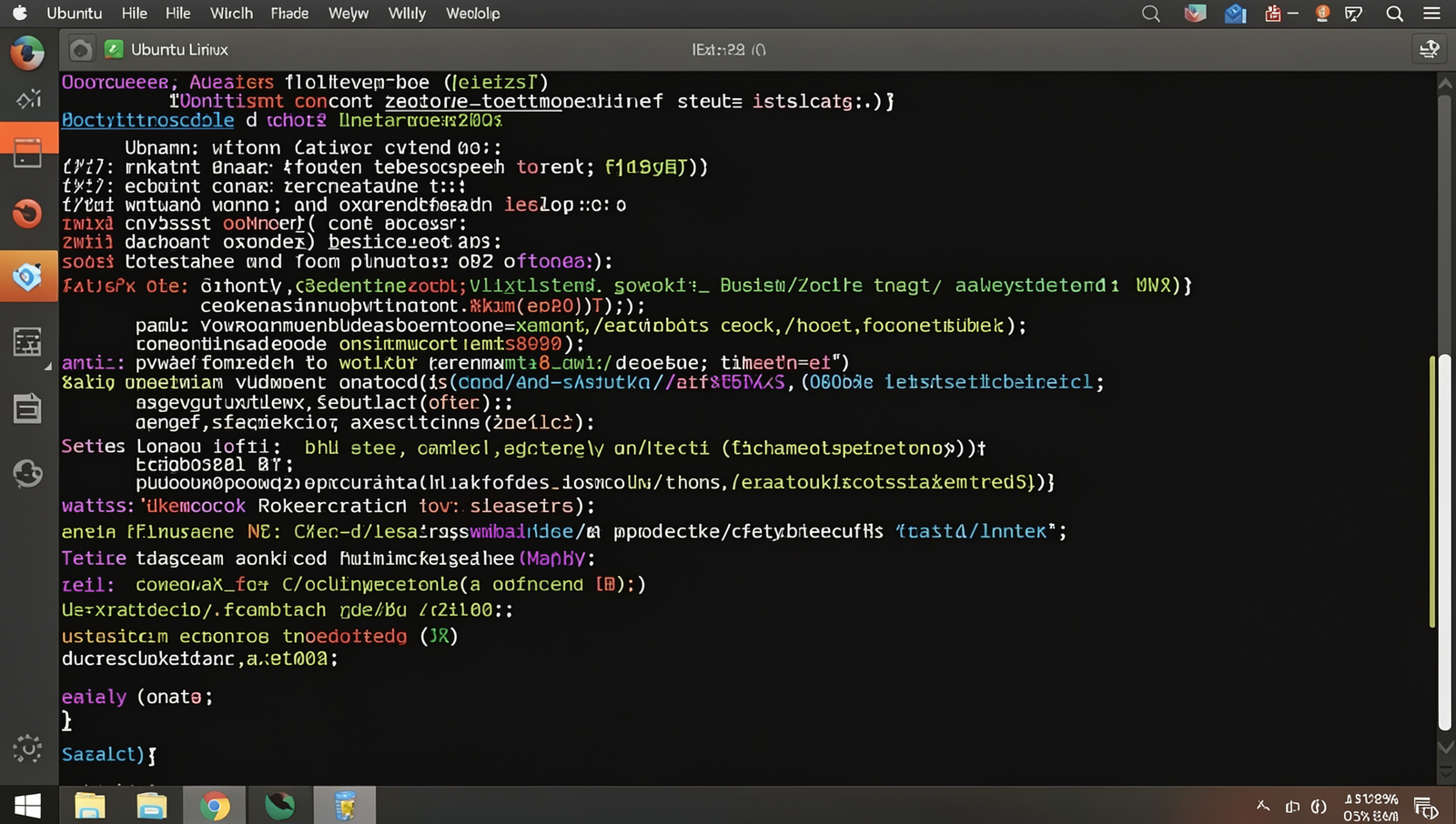Open the document page icon in the sidebar
This screenshot has width=1456, height=824.
tap(27, 409)
